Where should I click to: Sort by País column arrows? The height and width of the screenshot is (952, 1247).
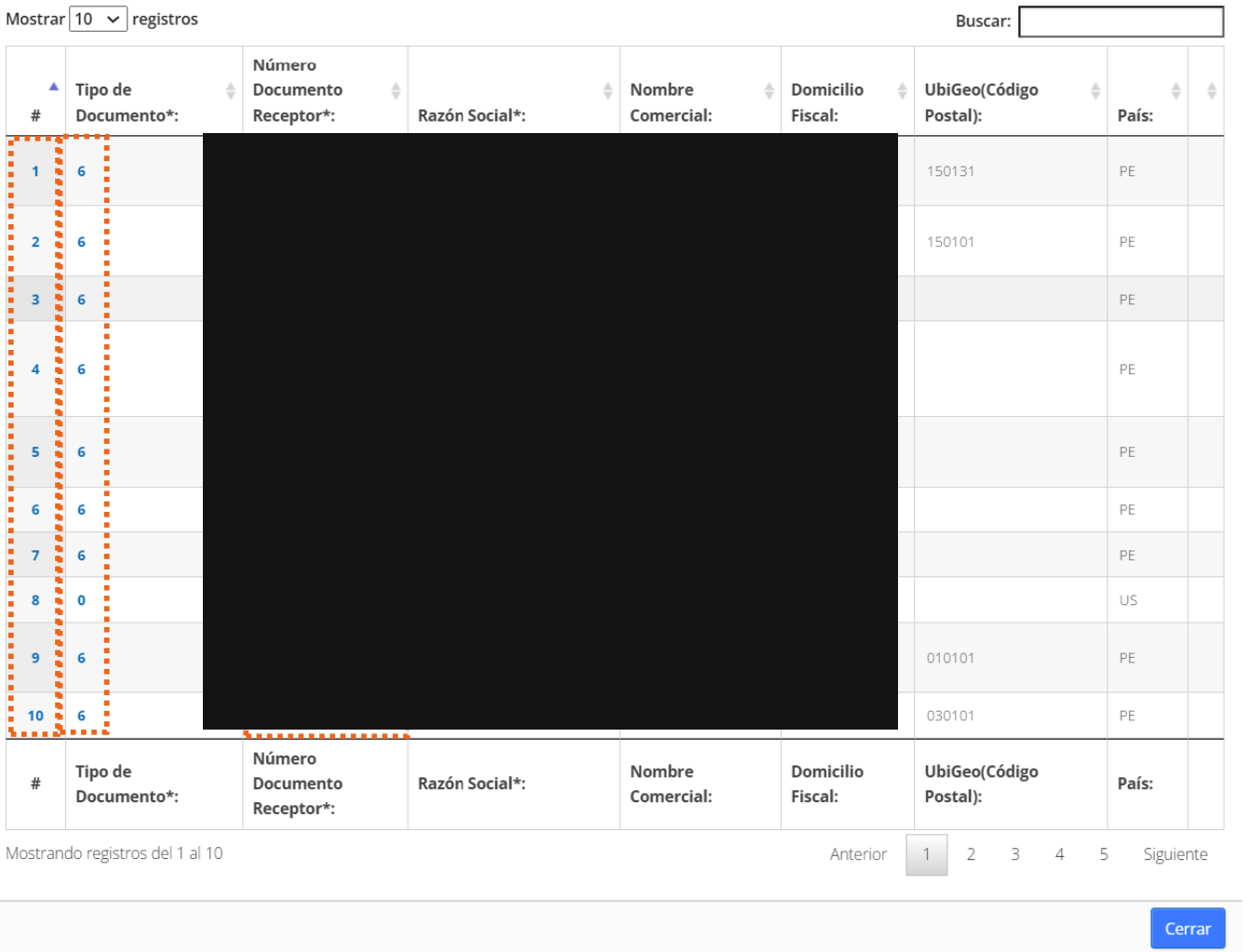click(1176, 90)
